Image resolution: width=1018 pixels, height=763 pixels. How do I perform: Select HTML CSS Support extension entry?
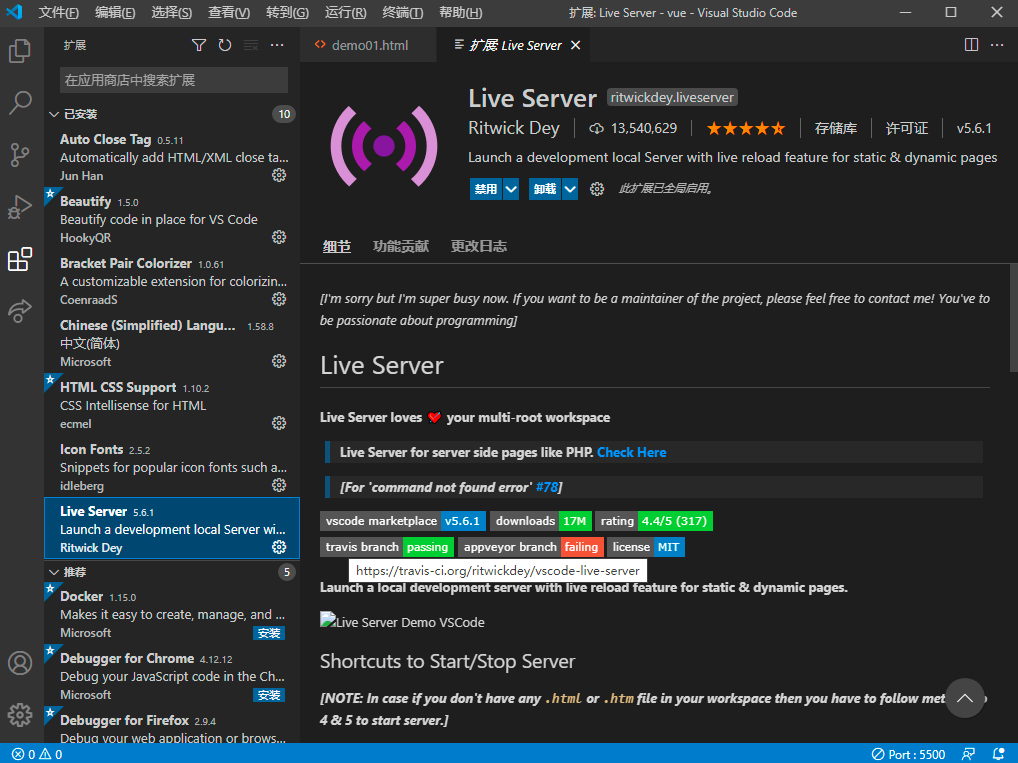[172, 405]
